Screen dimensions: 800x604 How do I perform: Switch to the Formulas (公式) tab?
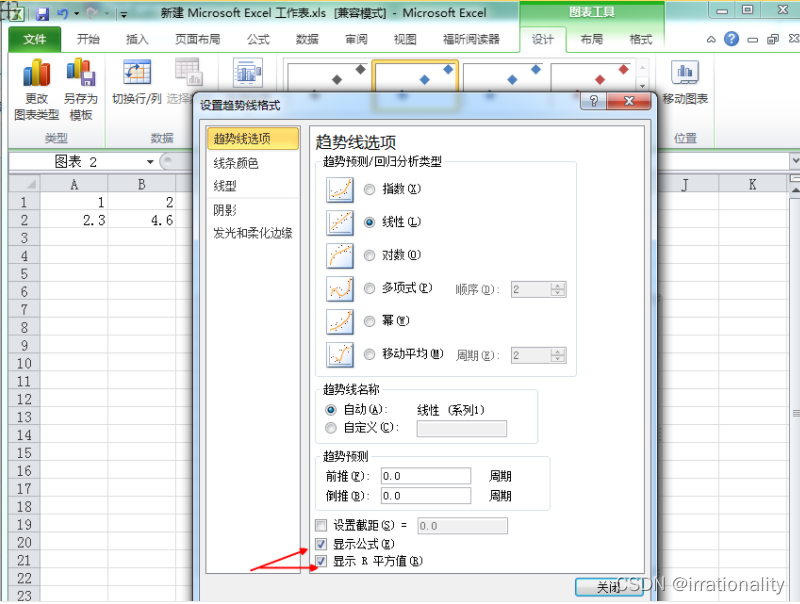(x=258, y=39)
